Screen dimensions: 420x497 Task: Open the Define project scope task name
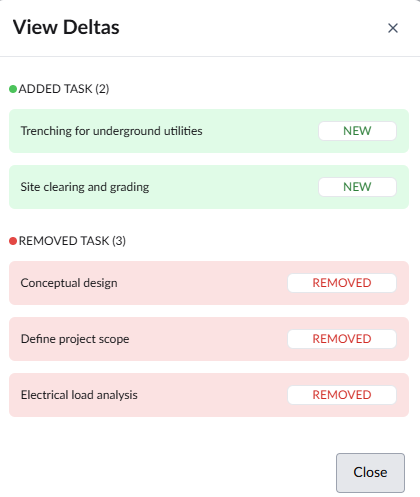75,339
